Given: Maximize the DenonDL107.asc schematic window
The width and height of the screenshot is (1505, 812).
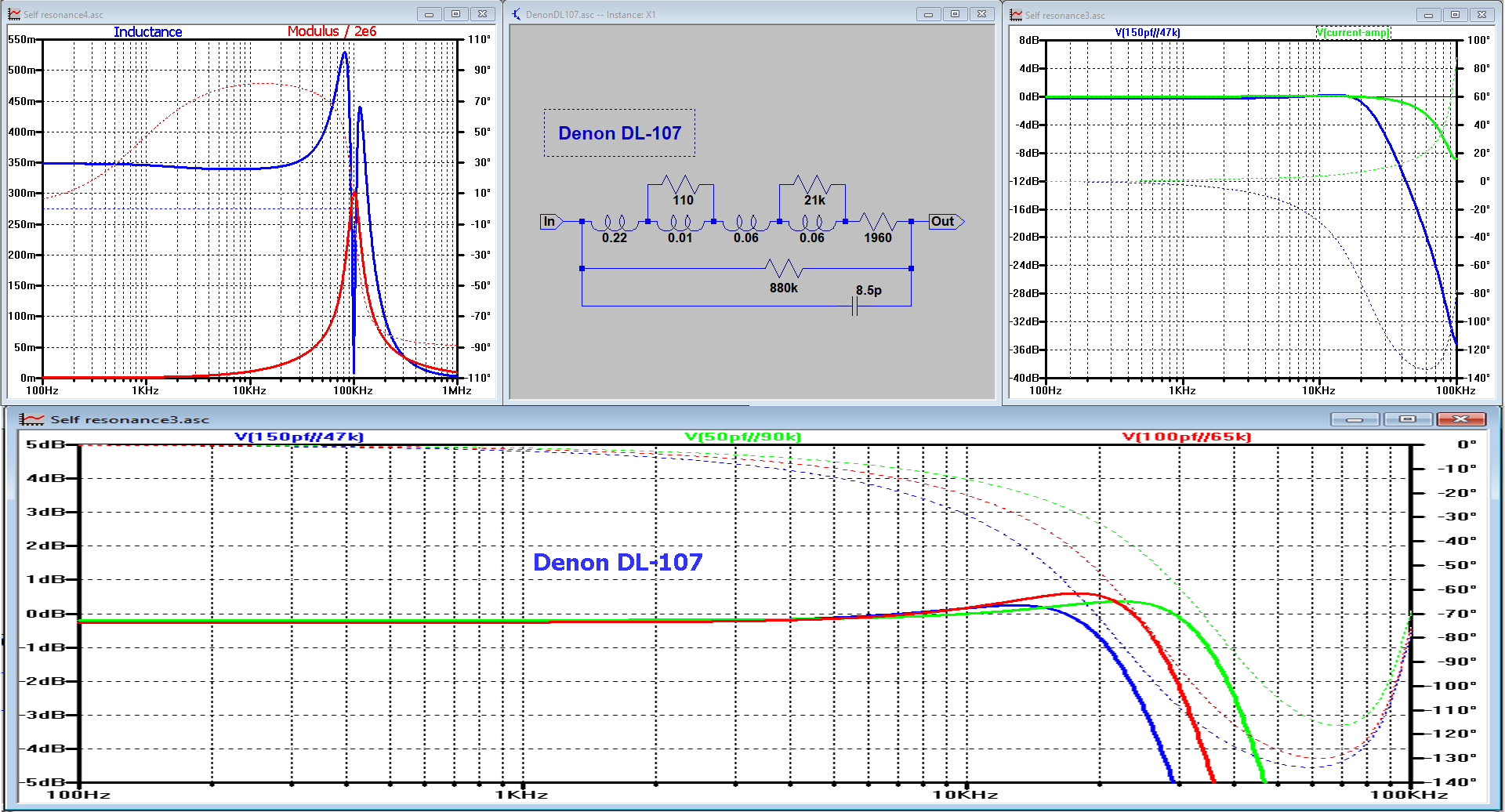Looking at the screenshot, I should (956, 14).
